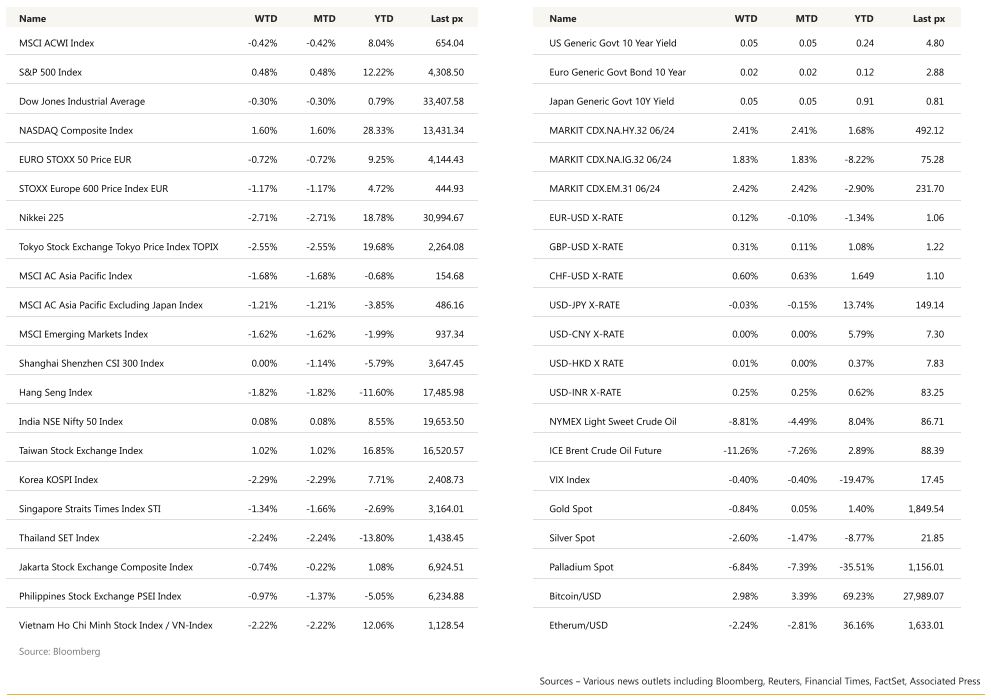Image resolution: width=991 pixels, height=700 pixels.
Task: Select the Hang Seng Index name
Action: tap(56, 392)
